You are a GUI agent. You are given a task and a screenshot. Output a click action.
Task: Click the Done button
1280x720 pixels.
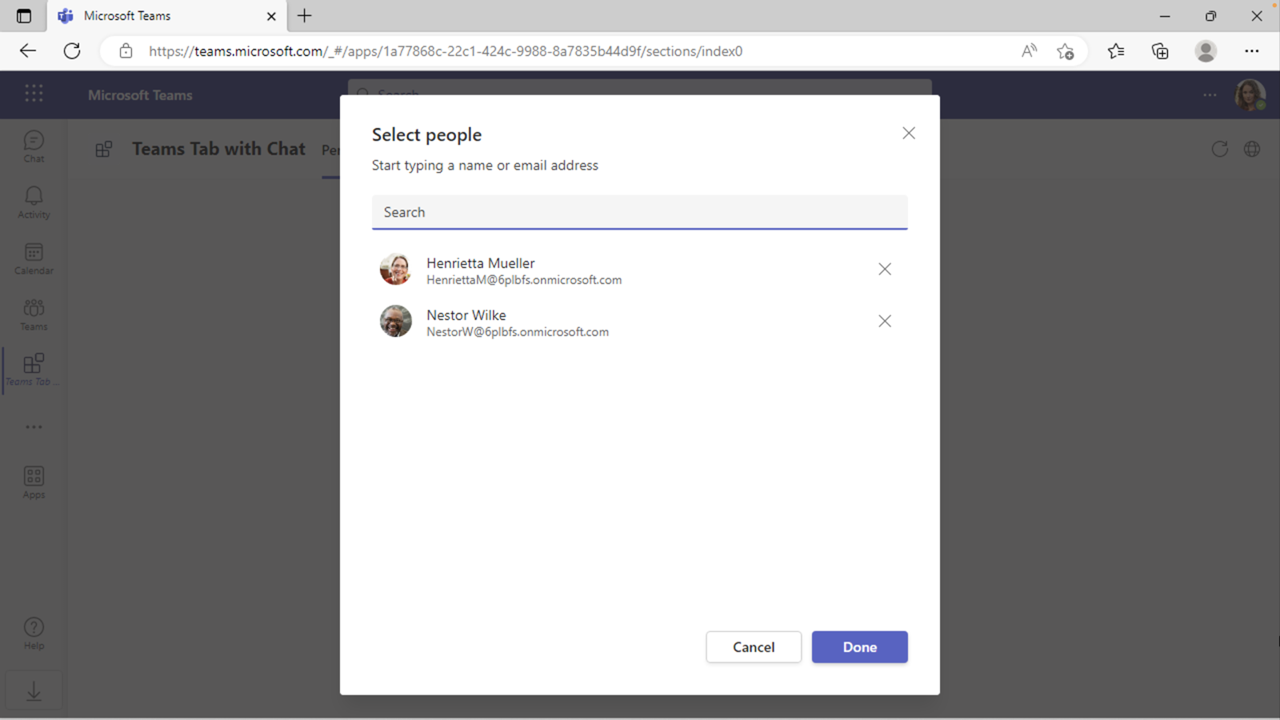tap(860, 647)
